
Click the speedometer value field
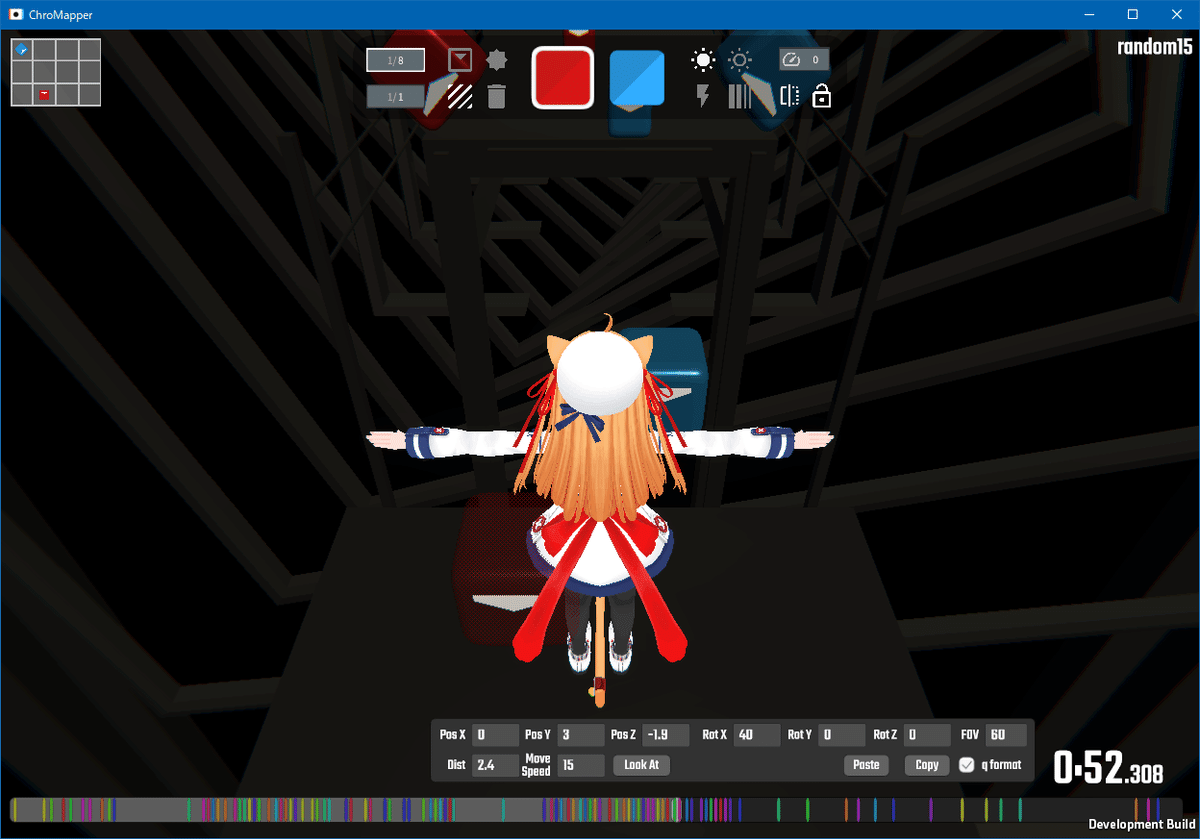(x=804, y=60)
